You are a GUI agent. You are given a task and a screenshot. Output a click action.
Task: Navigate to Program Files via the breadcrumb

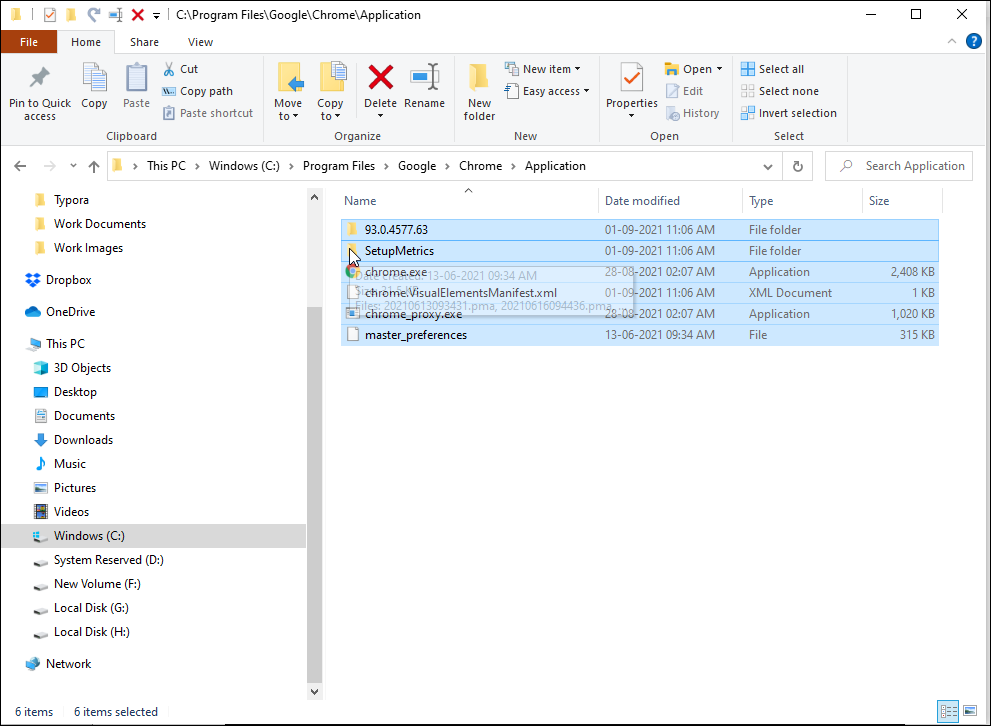coord(339,166)
